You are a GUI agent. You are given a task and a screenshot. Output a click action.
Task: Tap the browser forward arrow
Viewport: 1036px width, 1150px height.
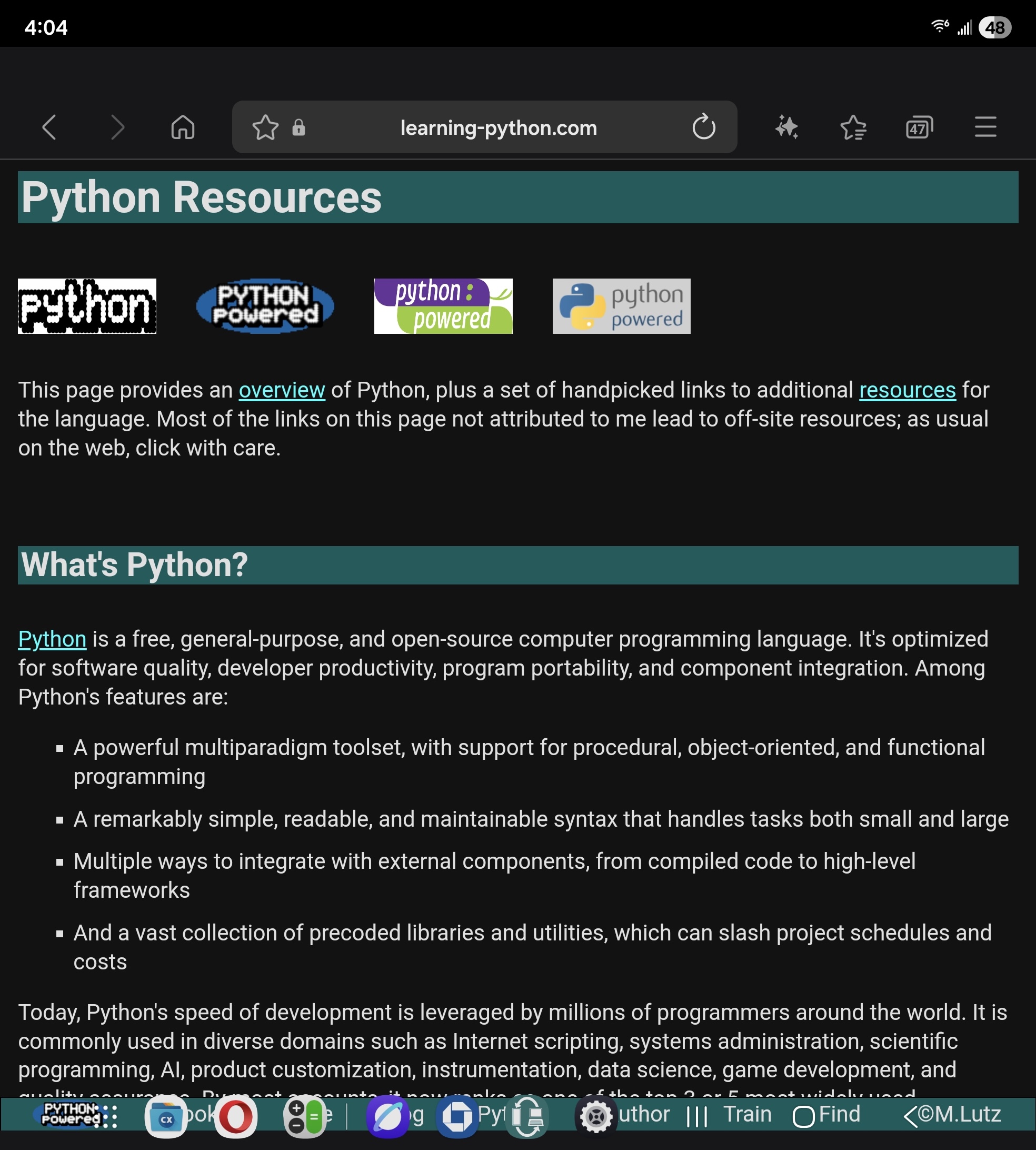(117, 127)
